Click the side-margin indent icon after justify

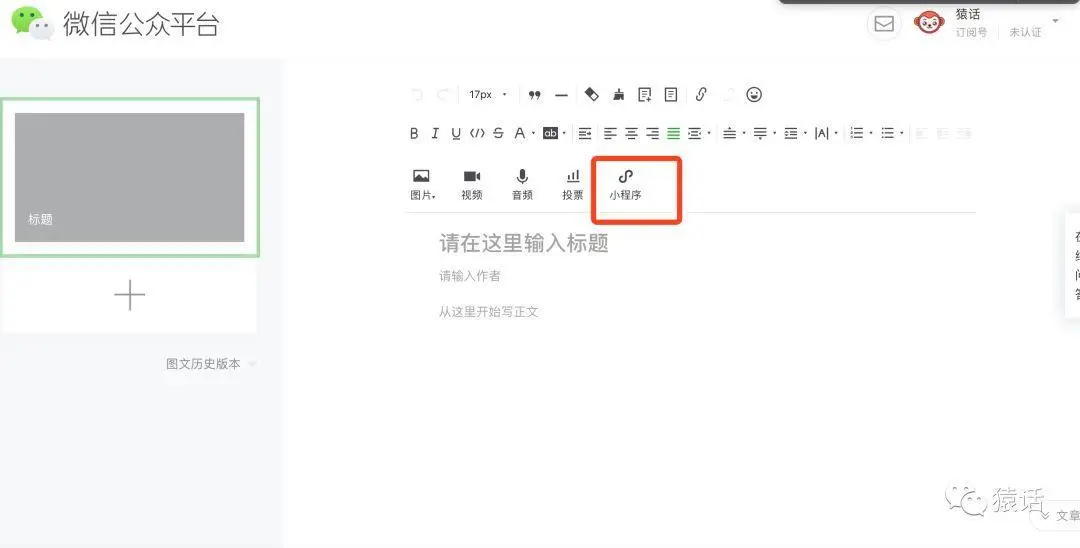pos(695,134)
